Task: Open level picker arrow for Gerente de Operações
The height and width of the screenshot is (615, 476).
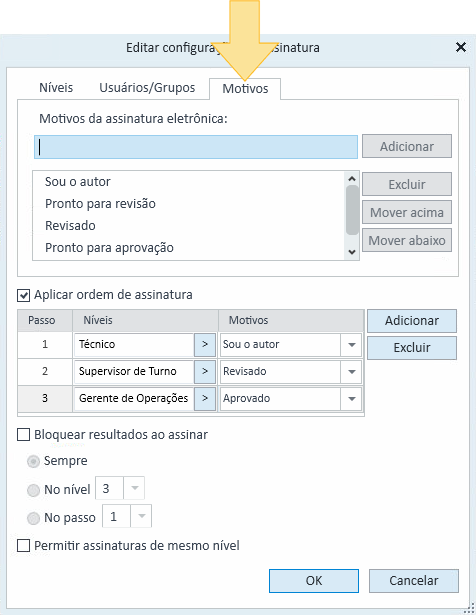Action: 205,398
